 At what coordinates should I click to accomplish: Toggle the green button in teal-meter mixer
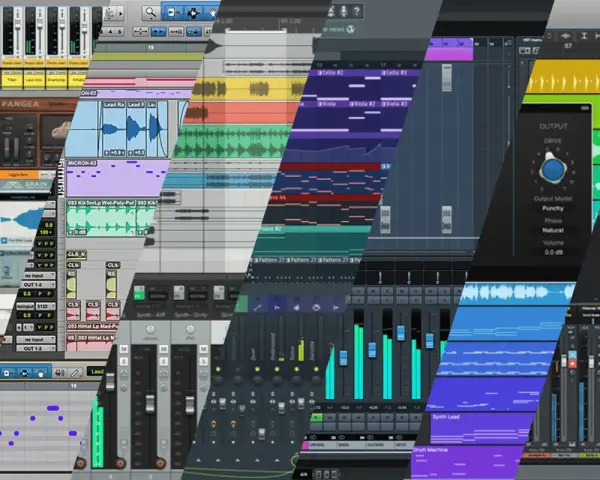tap(316, 417)
